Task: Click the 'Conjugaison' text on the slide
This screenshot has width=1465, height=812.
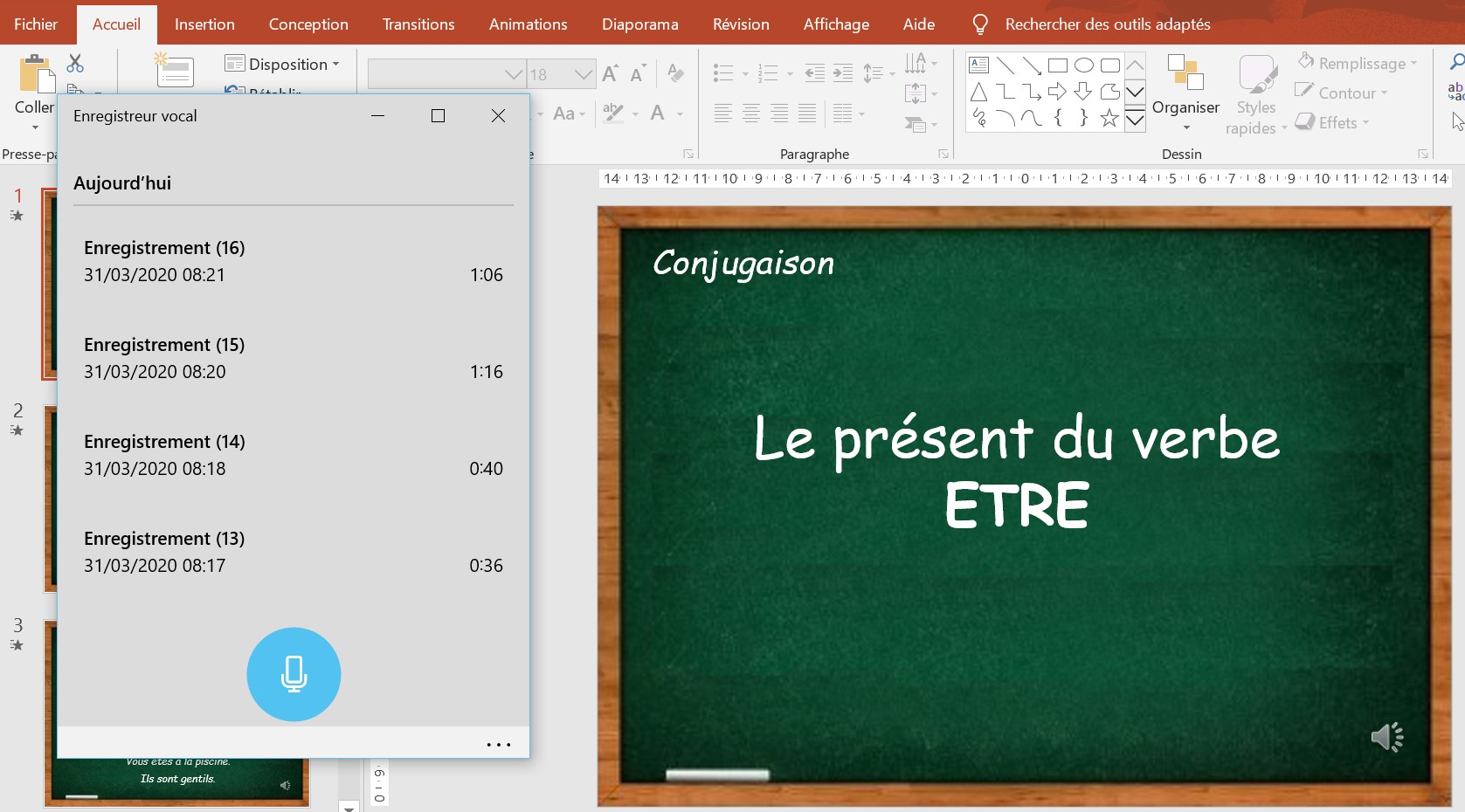Action: [743, 263]
